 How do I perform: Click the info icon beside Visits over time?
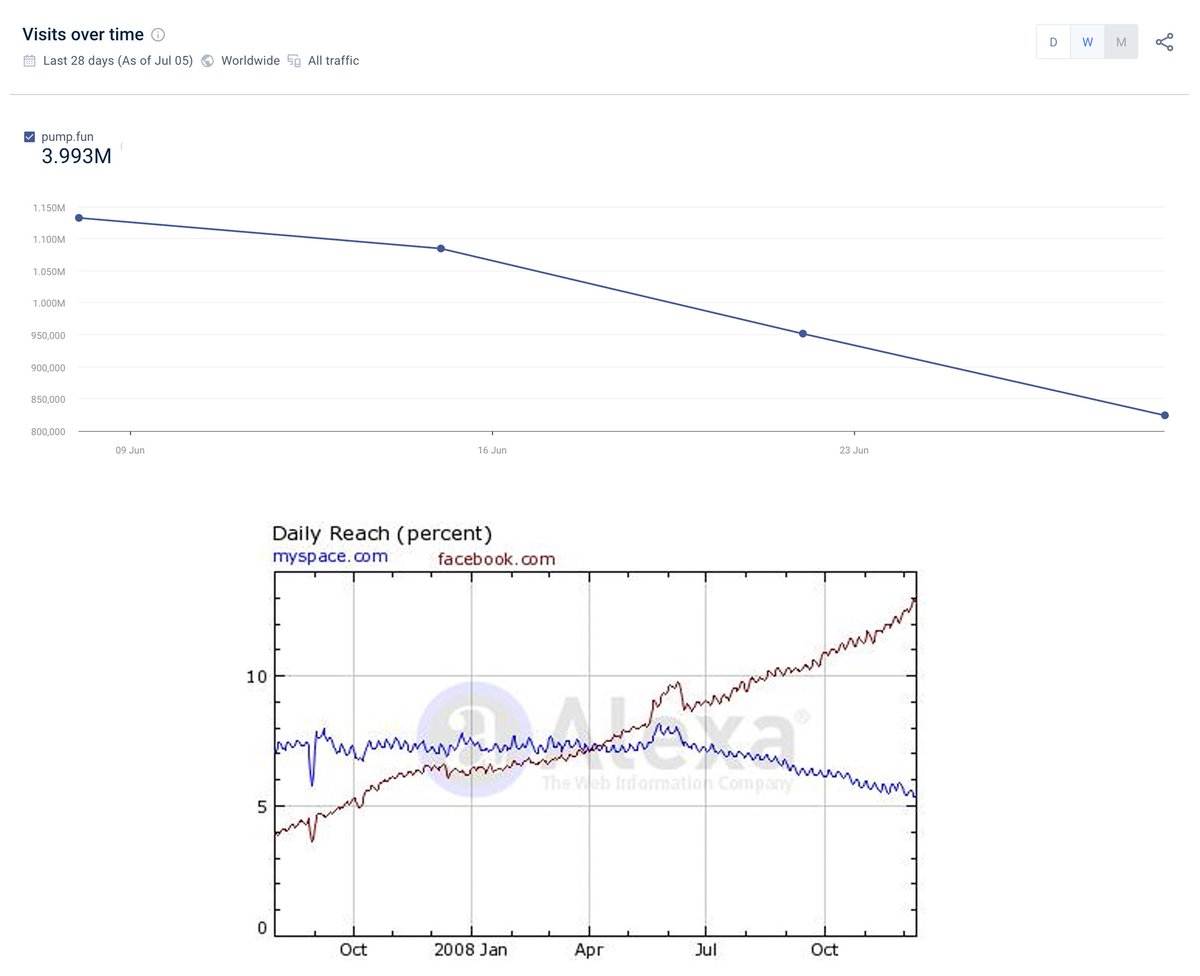click(158, 35)
